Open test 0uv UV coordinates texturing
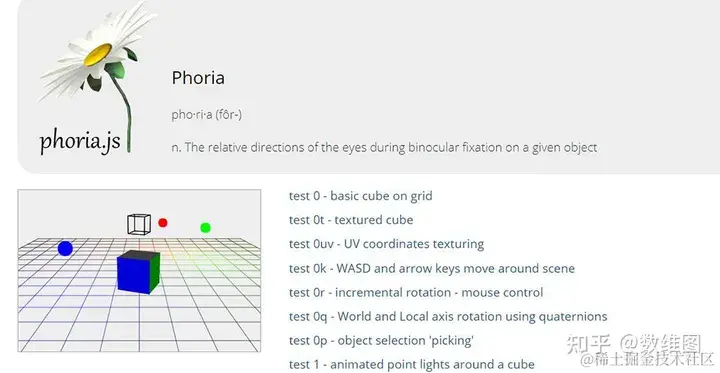This screenshot has height=373, width=720. point(386,244)
